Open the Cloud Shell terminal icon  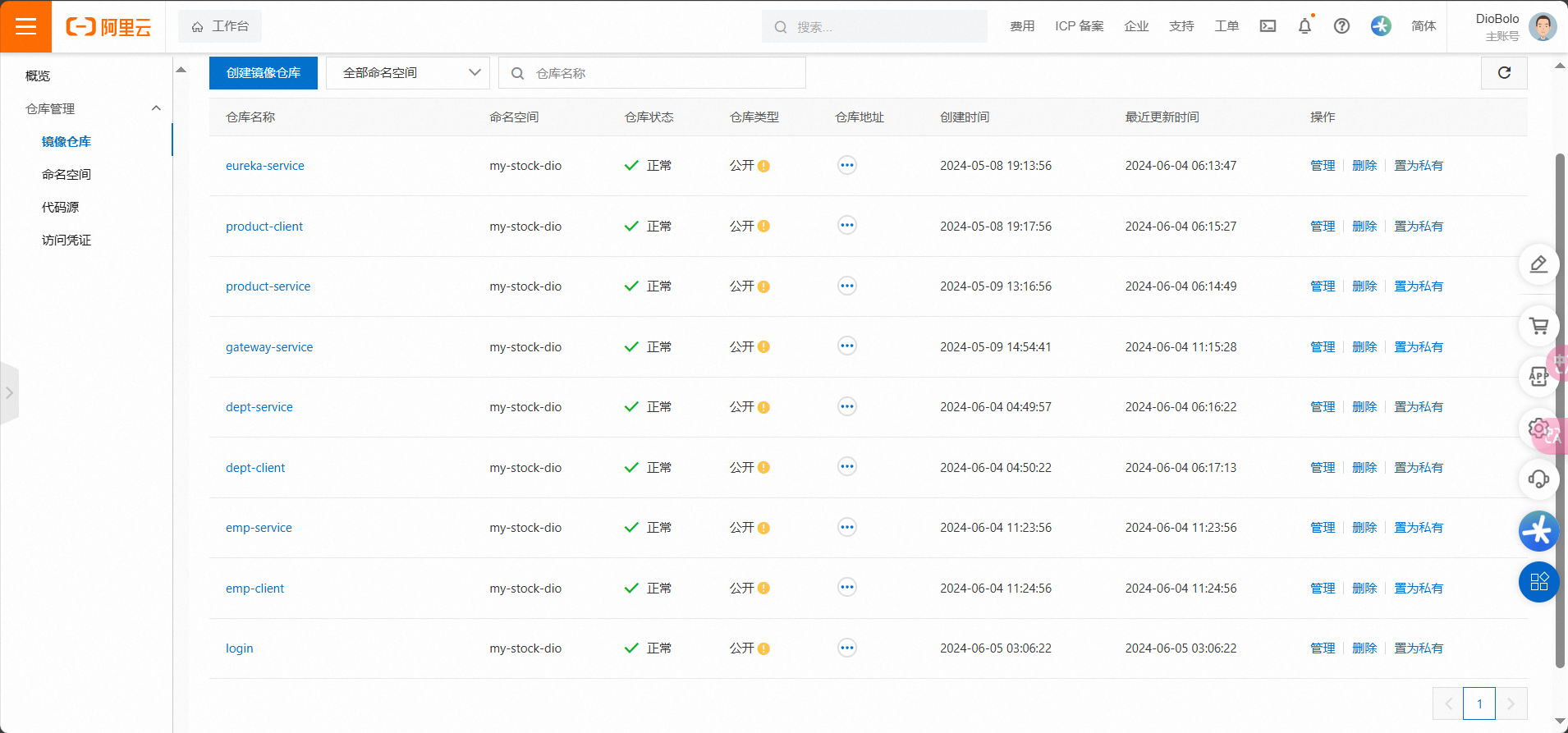1268,26
